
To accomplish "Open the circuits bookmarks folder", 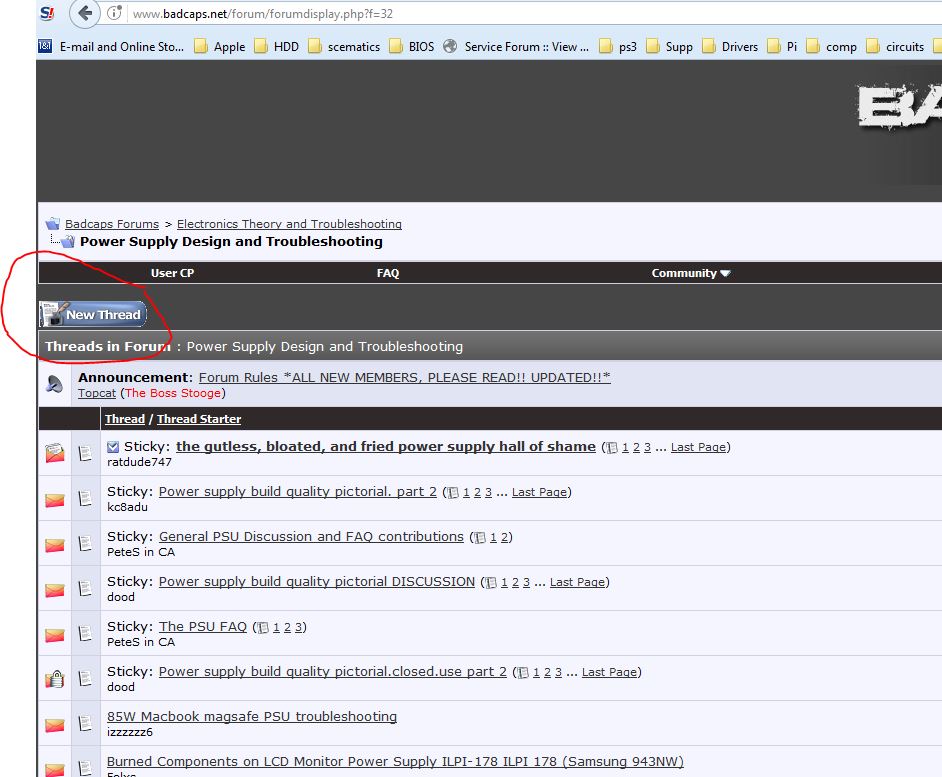I will click(x=895, y=47).
